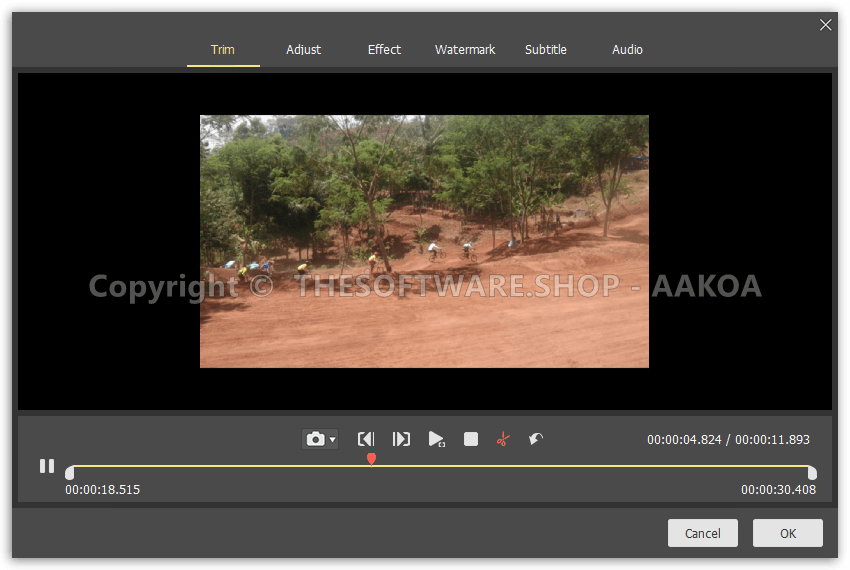Click the red playhead marker on timeline
This screenshot has width=850, height=570.
point(371,459)
